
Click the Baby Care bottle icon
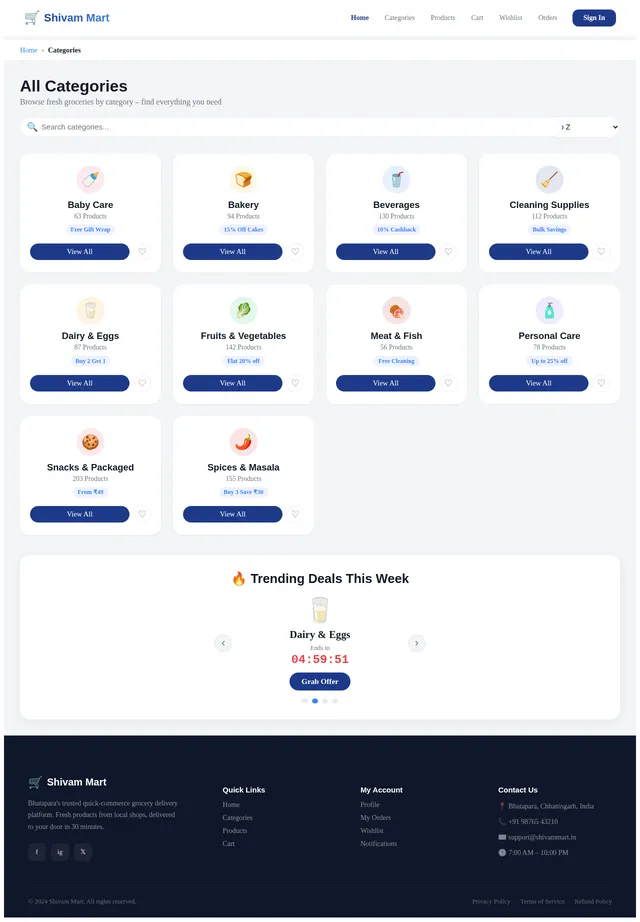point(90,179)
